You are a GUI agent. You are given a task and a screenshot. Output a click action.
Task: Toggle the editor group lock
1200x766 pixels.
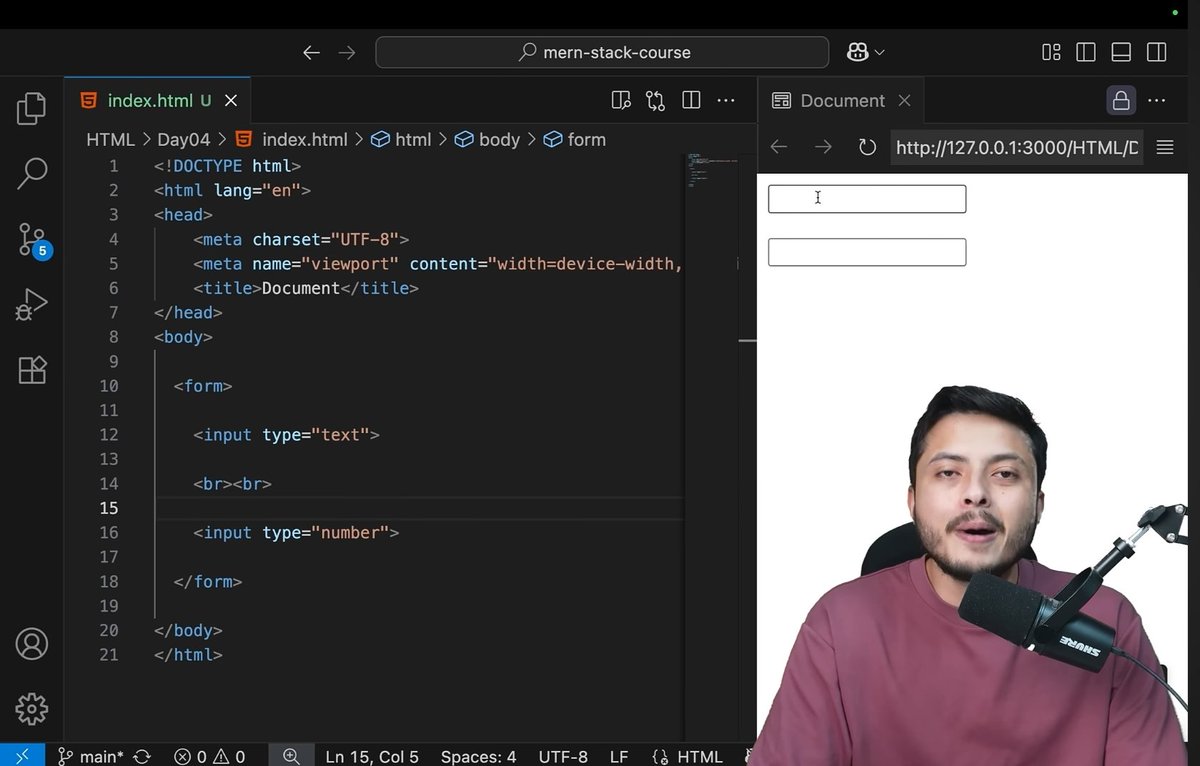pos(1121,100)
